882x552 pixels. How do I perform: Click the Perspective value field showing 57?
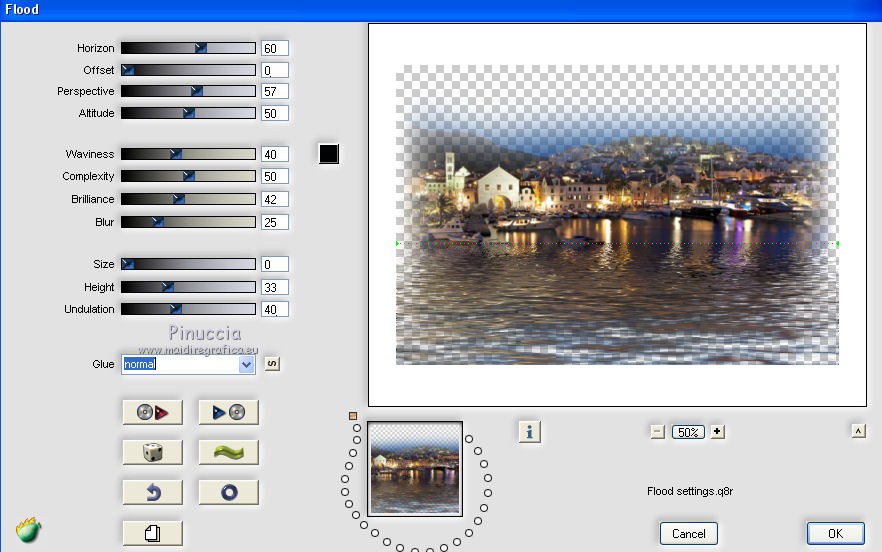click(x=274, y=91)
